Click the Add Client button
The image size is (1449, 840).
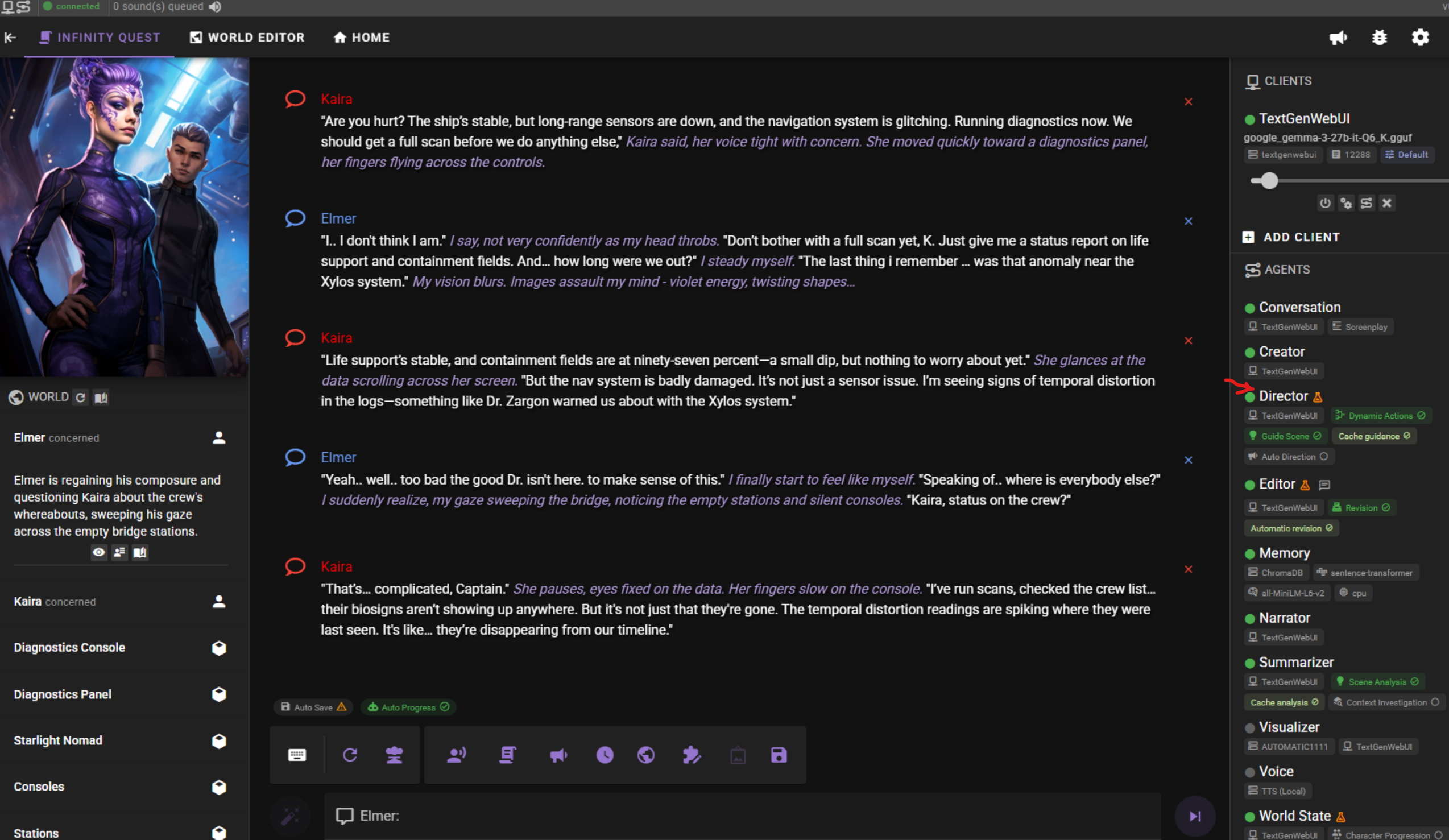pyautogui.click(x=1292, y=237)
